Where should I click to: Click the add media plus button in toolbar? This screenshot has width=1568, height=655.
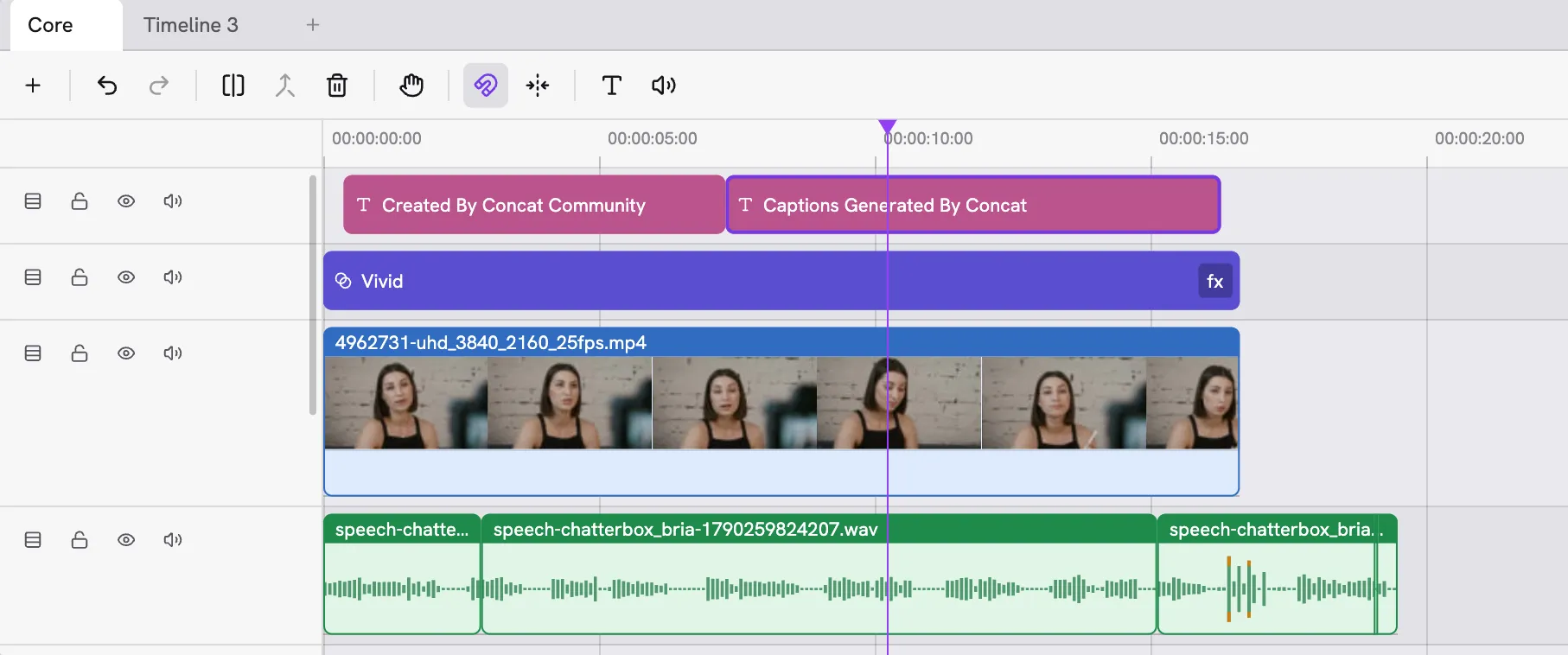pyautogui.click(x=33, y=86)
